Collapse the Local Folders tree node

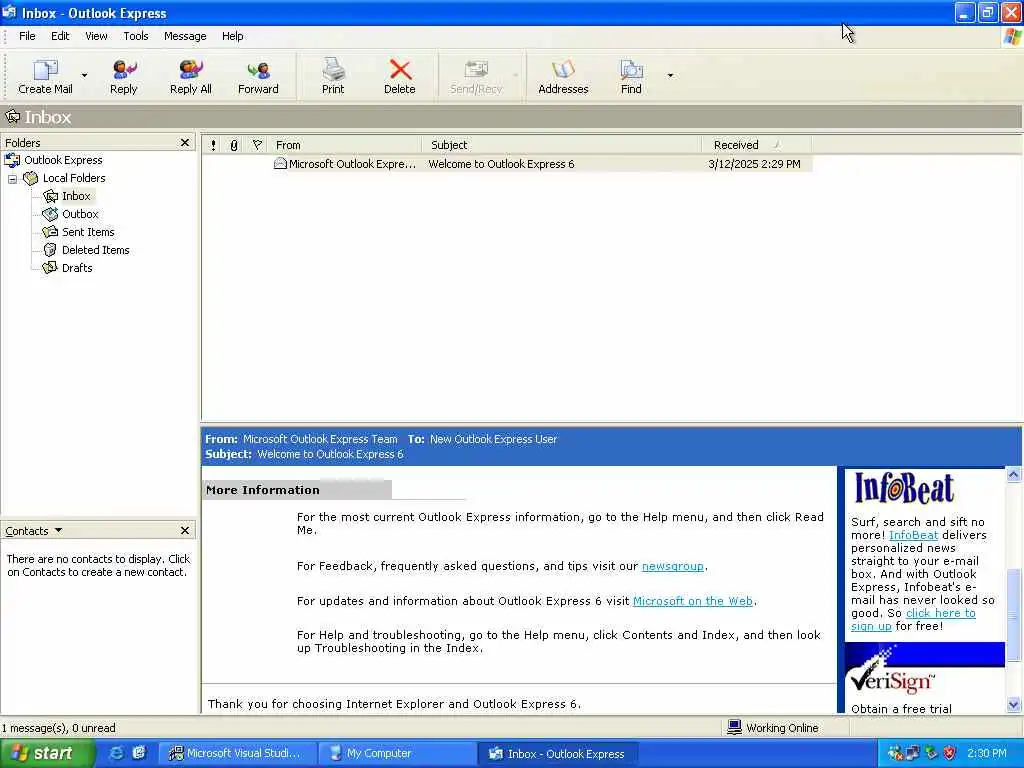coord(12,178)
